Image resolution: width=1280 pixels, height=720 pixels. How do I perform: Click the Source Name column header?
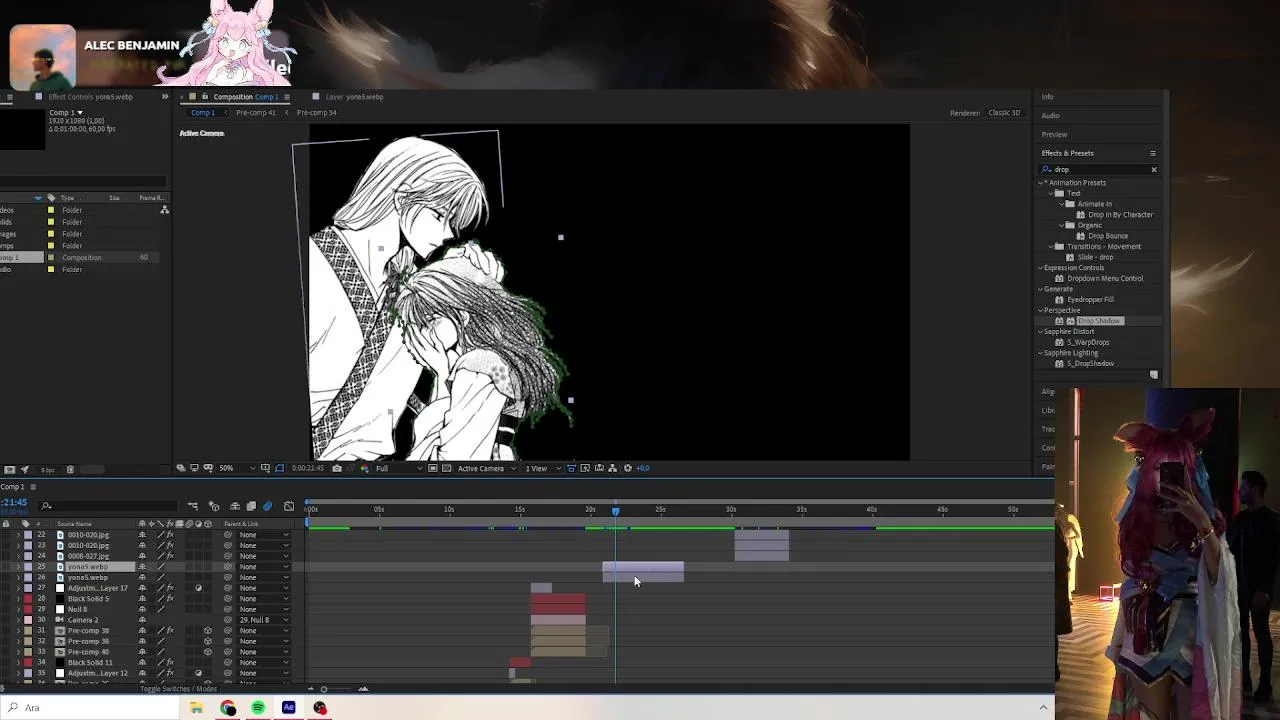tap(75, 524)
